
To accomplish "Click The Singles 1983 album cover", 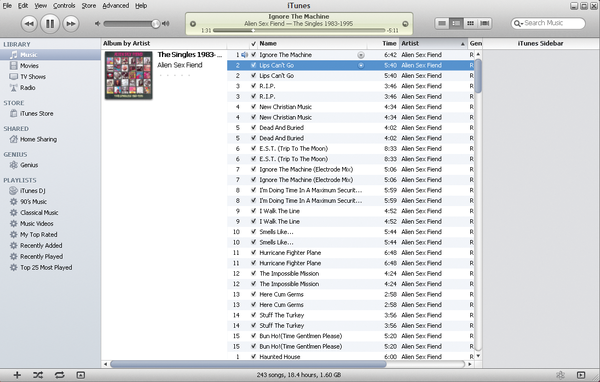I will tap(129, 75).
